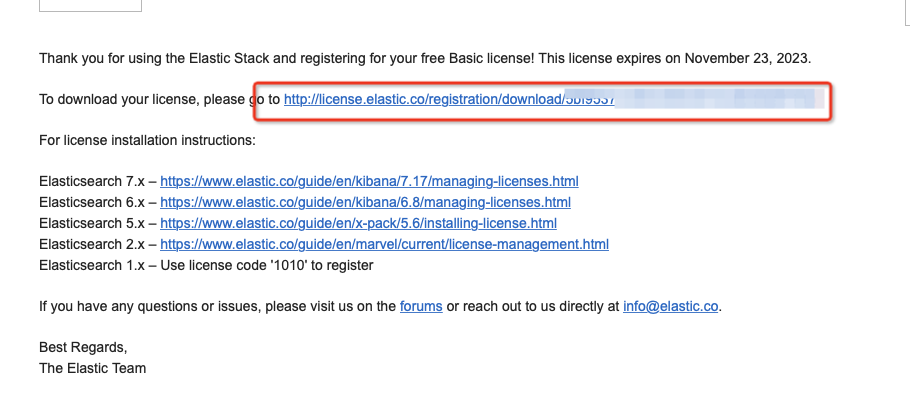Open the marvel license-management guide link
Image resolution: width=910 pixels, height=413 pixels.
[384, 244]
